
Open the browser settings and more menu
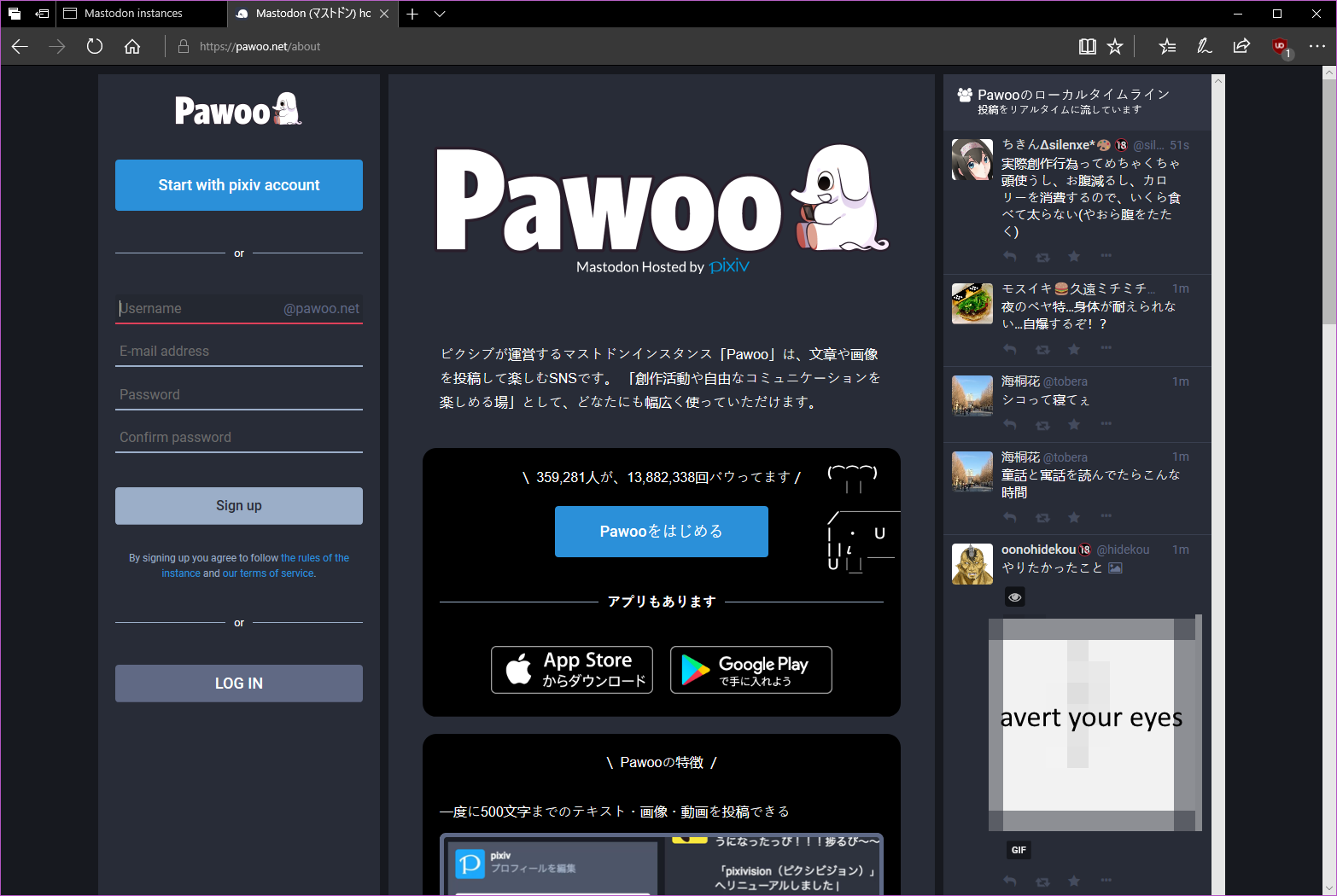1317,47
